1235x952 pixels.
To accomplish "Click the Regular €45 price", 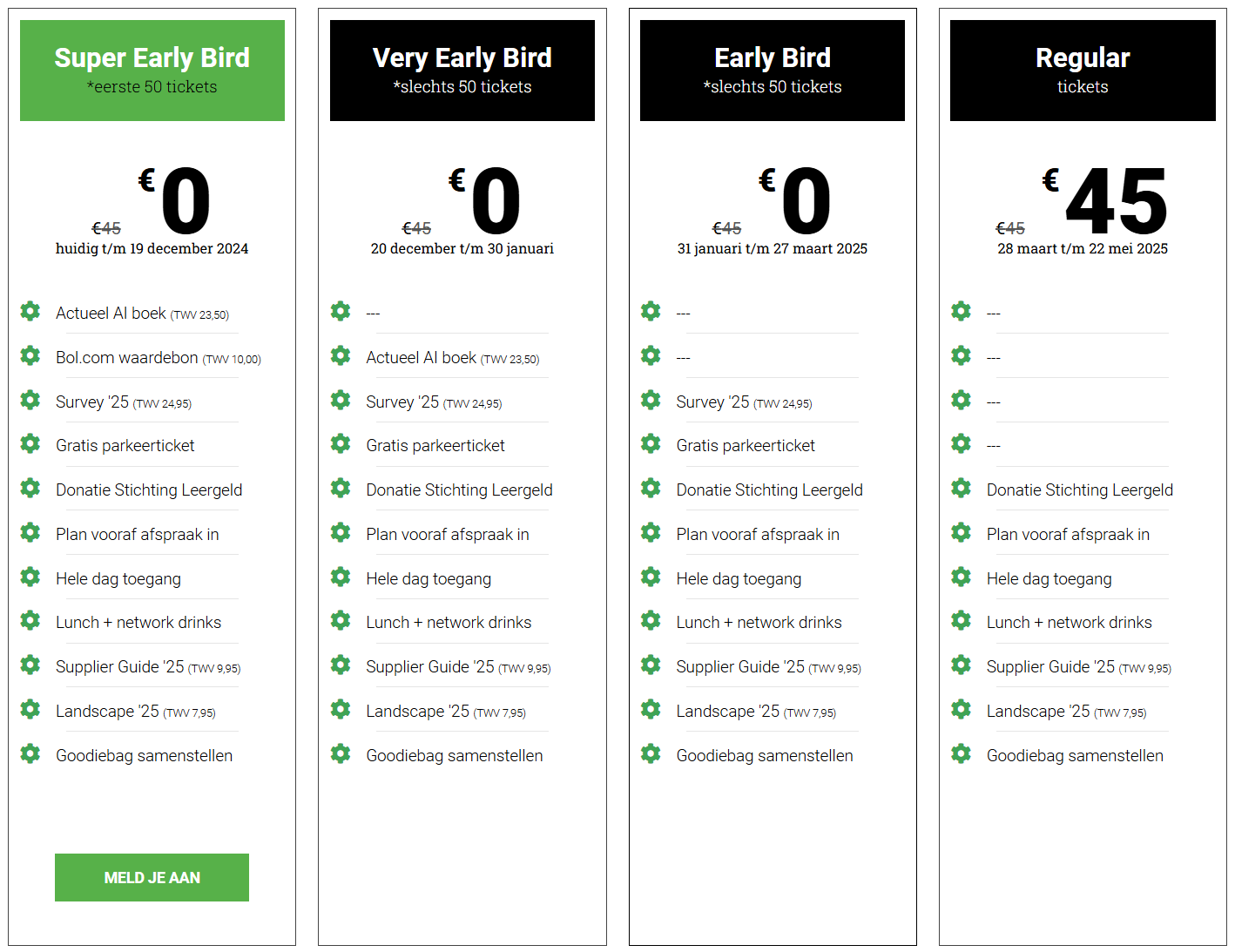I will coord(1105,202).
